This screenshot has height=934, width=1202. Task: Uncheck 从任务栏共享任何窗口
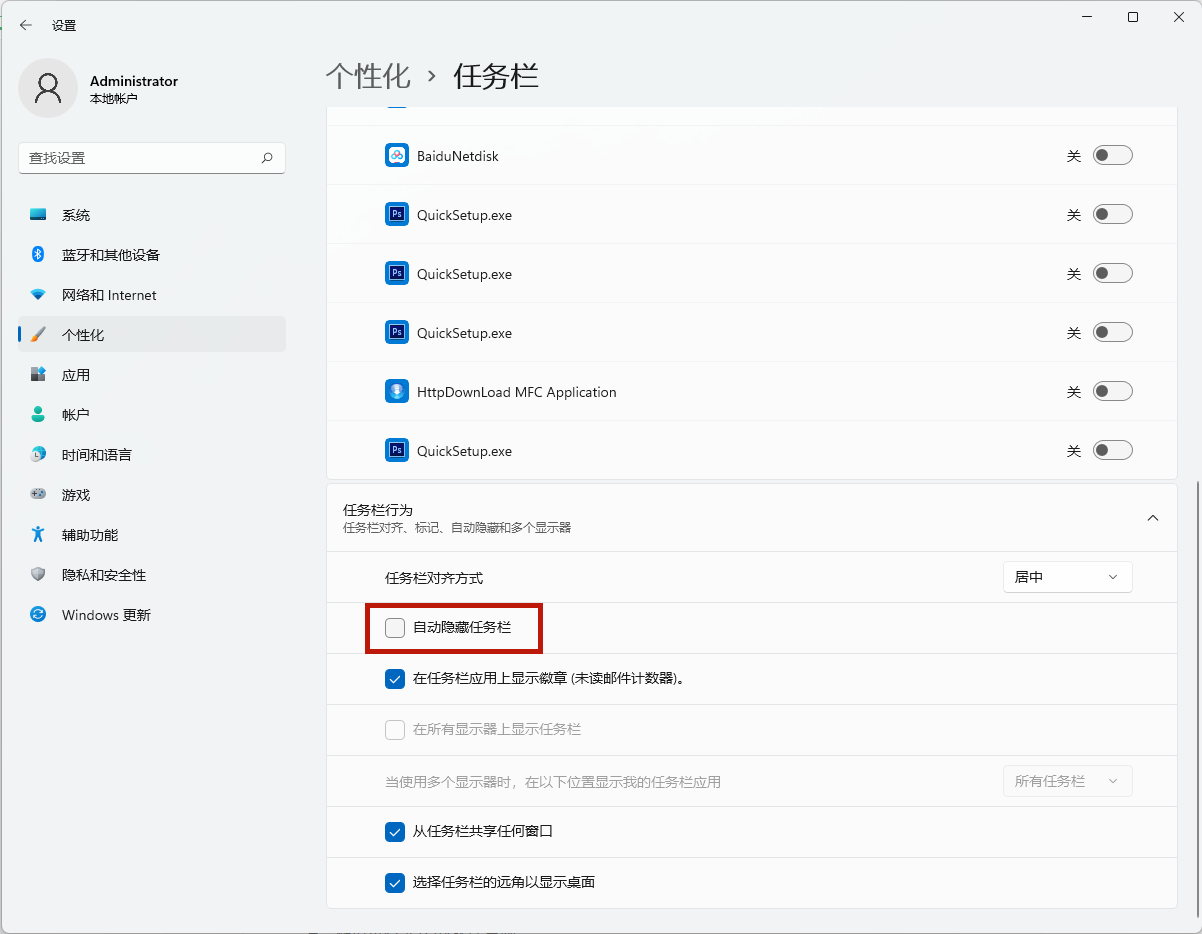394,831
